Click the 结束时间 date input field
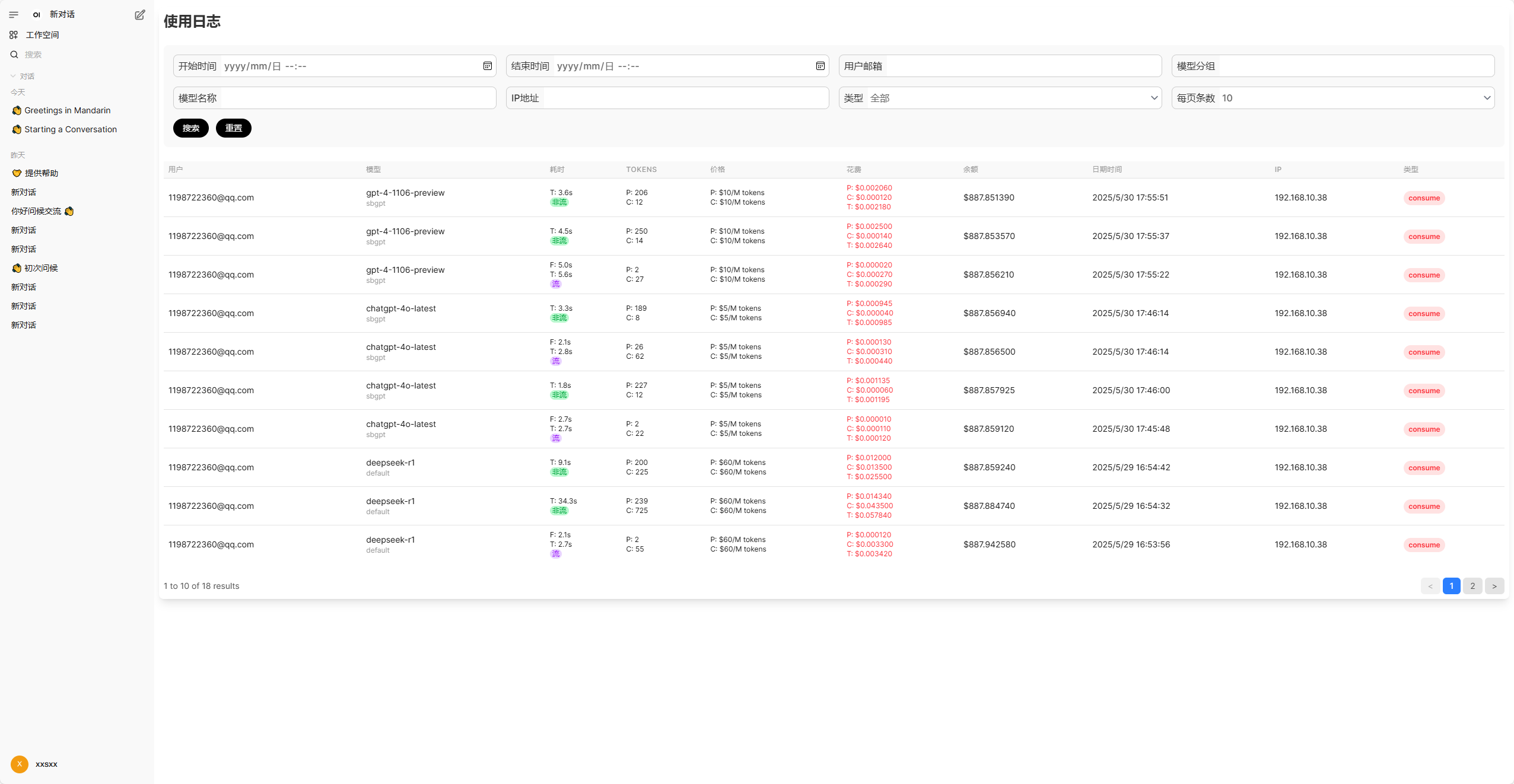The image size is (1514, 784). 667,66
